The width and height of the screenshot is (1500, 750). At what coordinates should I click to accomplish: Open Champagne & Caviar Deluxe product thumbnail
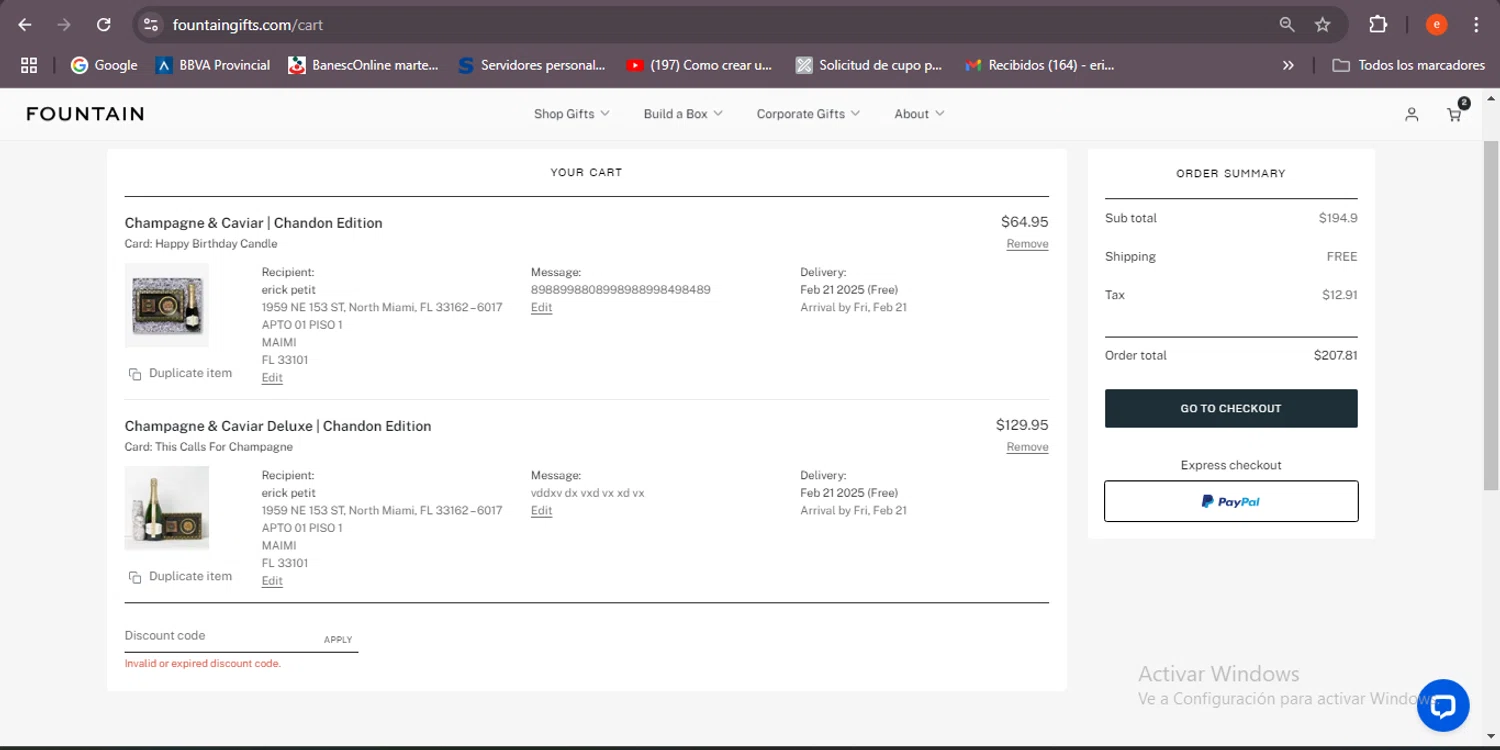[x=167, y=508]
